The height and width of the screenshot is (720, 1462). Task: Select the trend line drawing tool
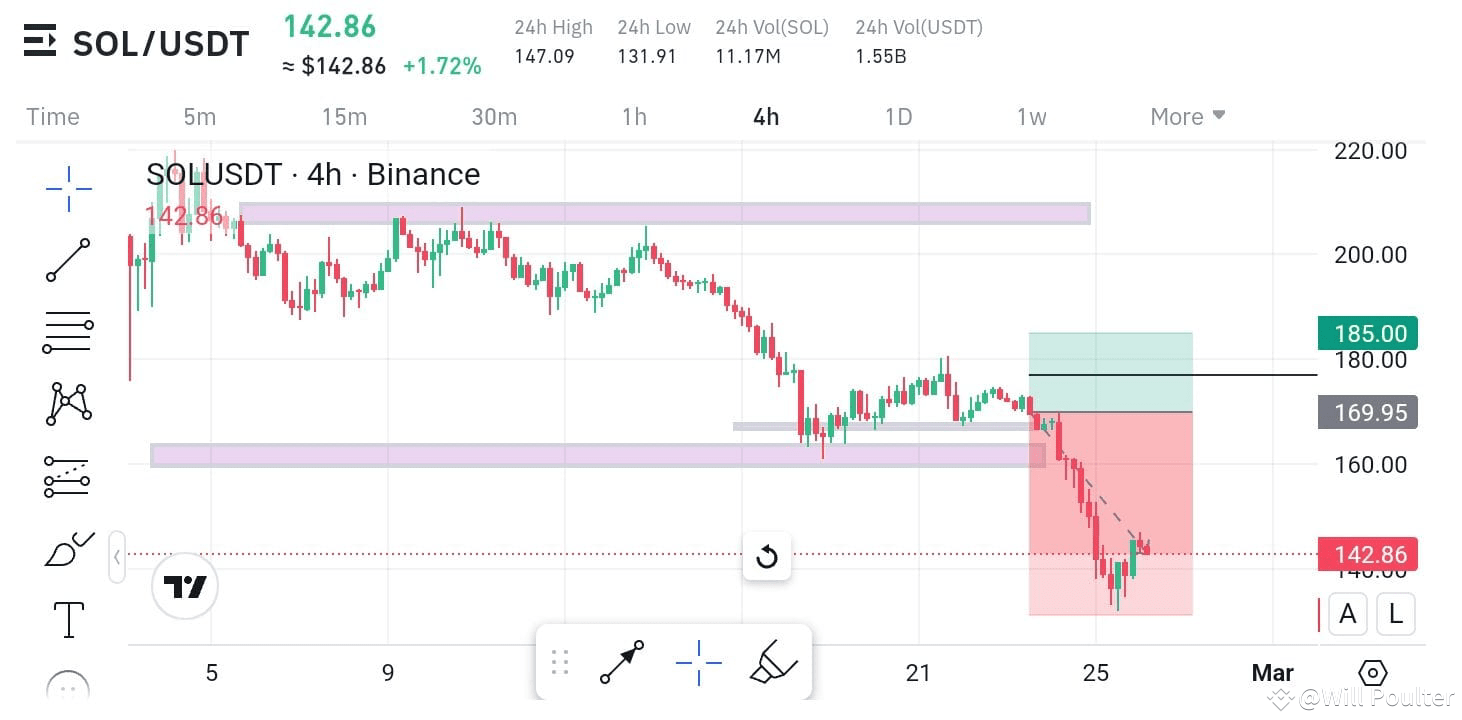(67, 259)
